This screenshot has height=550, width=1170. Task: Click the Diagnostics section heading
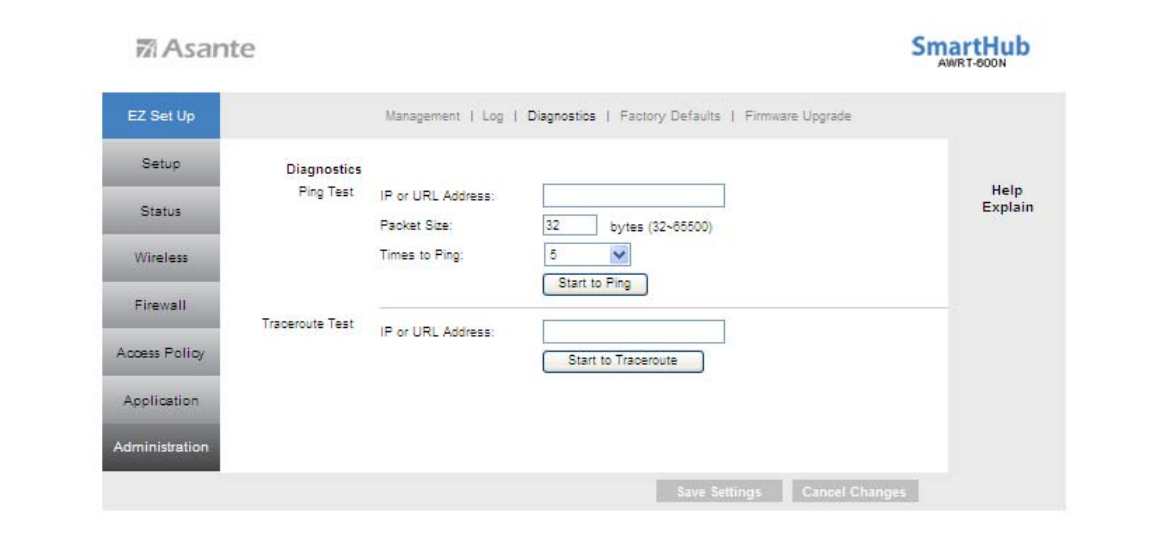pos(325,169)
